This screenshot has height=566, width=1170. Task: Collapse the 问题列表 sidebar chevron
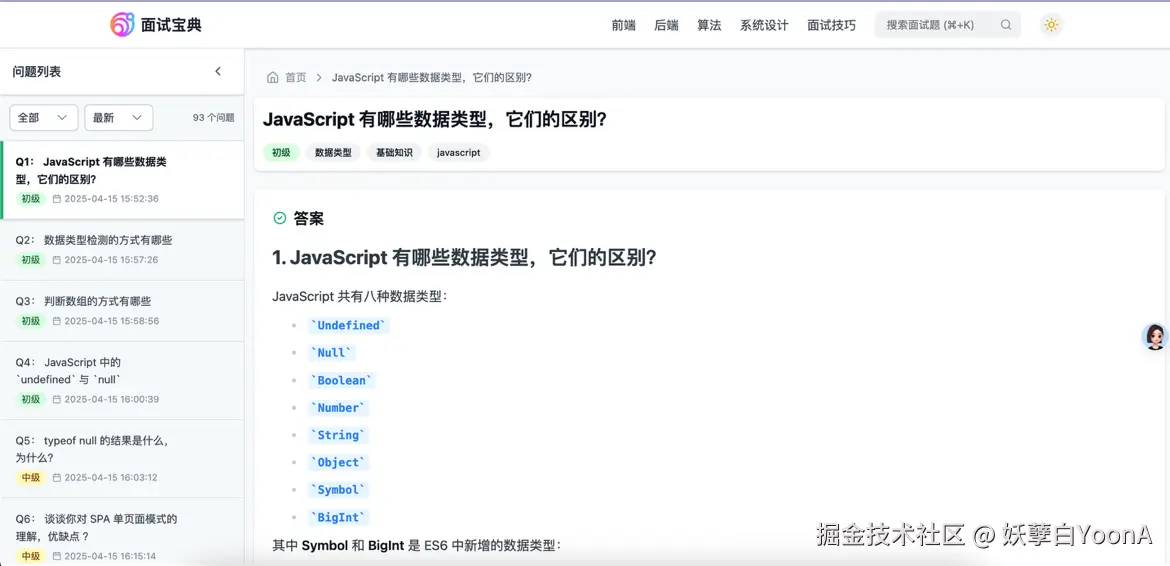point(218,72)
